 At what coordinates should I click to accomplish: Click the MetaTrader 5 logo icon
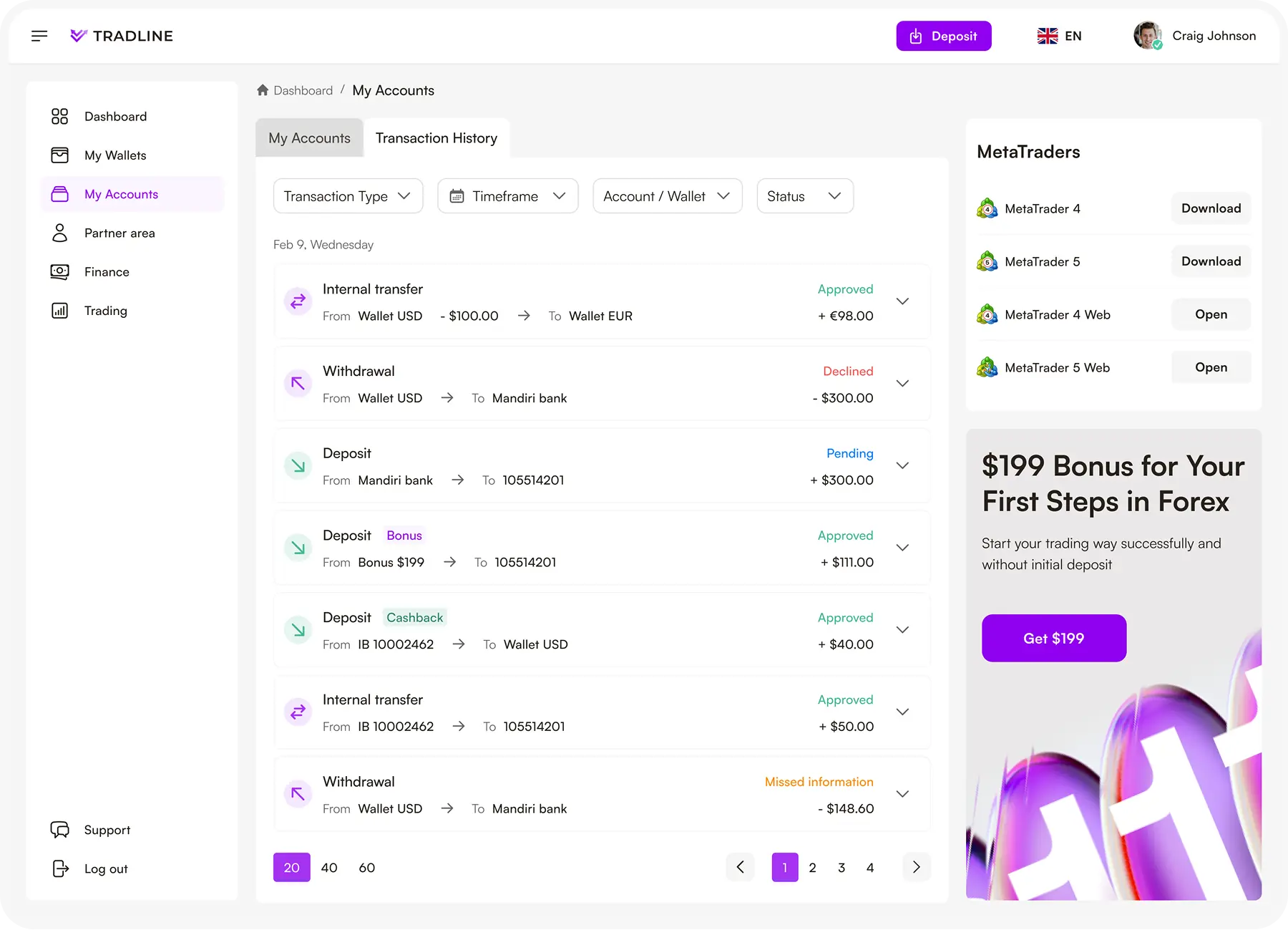[987, 261]
